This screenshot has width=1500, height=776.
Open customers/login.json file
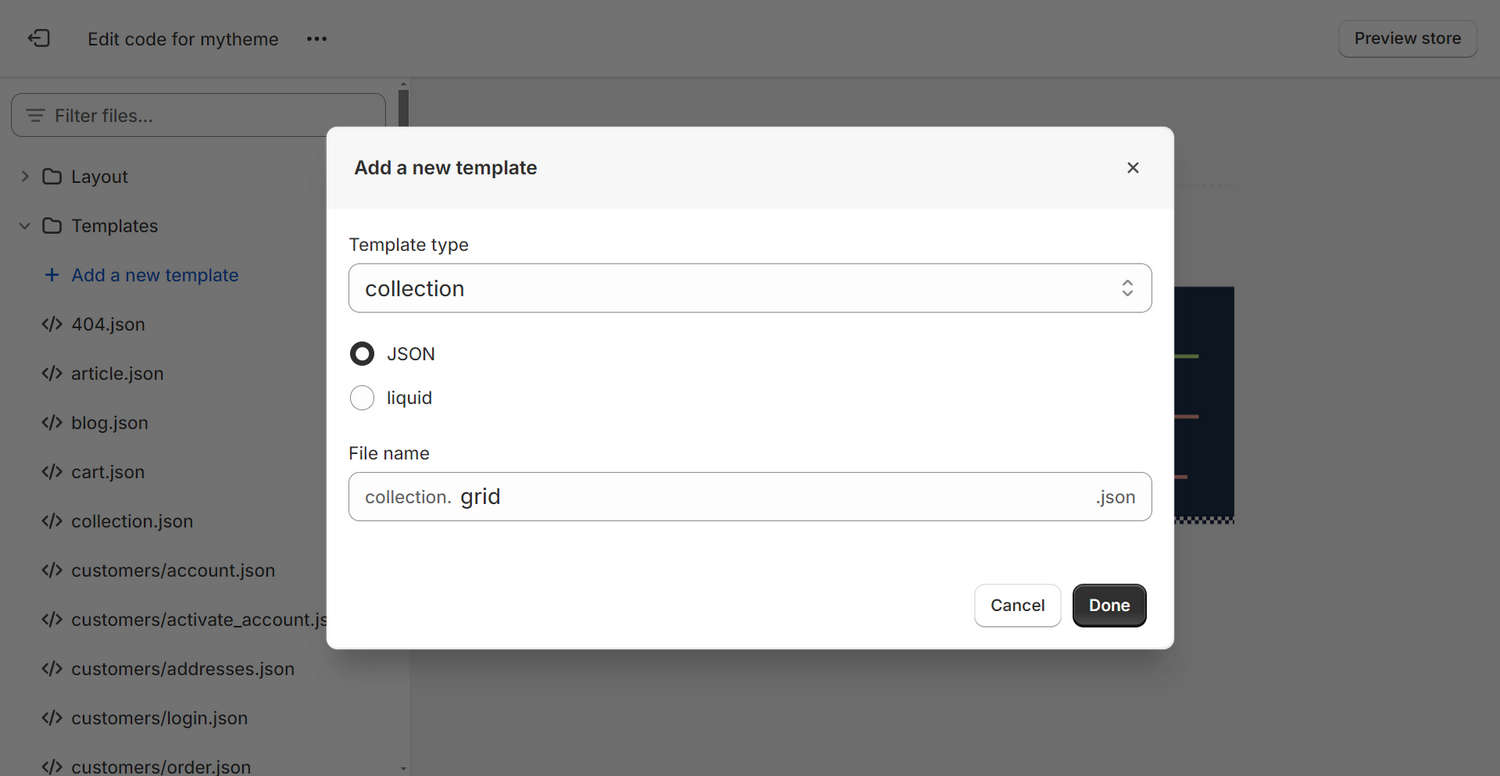pos(159,718)
